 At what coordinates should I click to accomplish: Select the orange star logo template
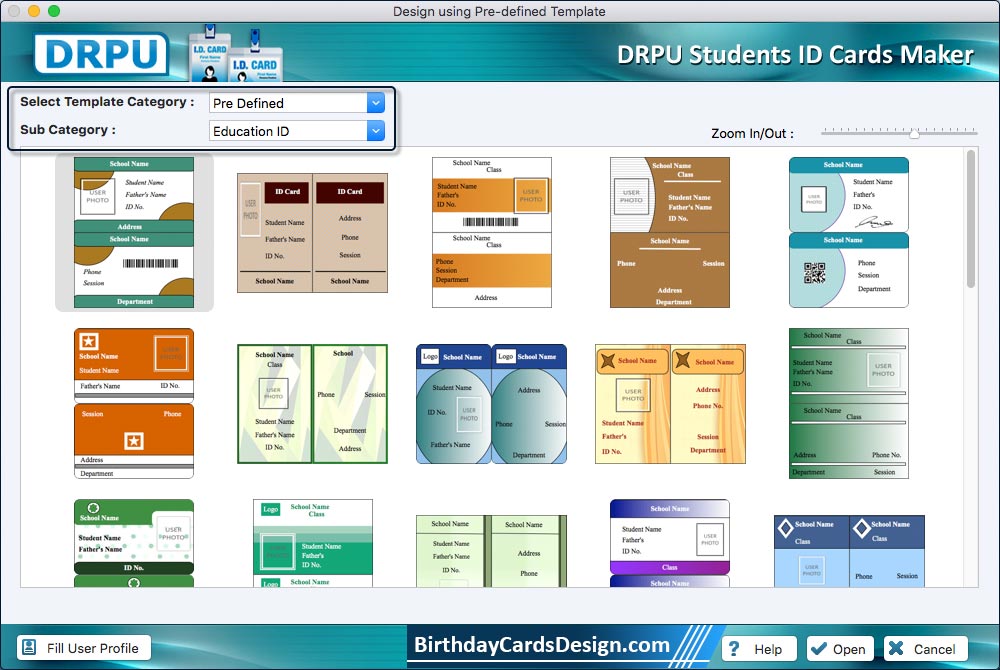point(134,404)
